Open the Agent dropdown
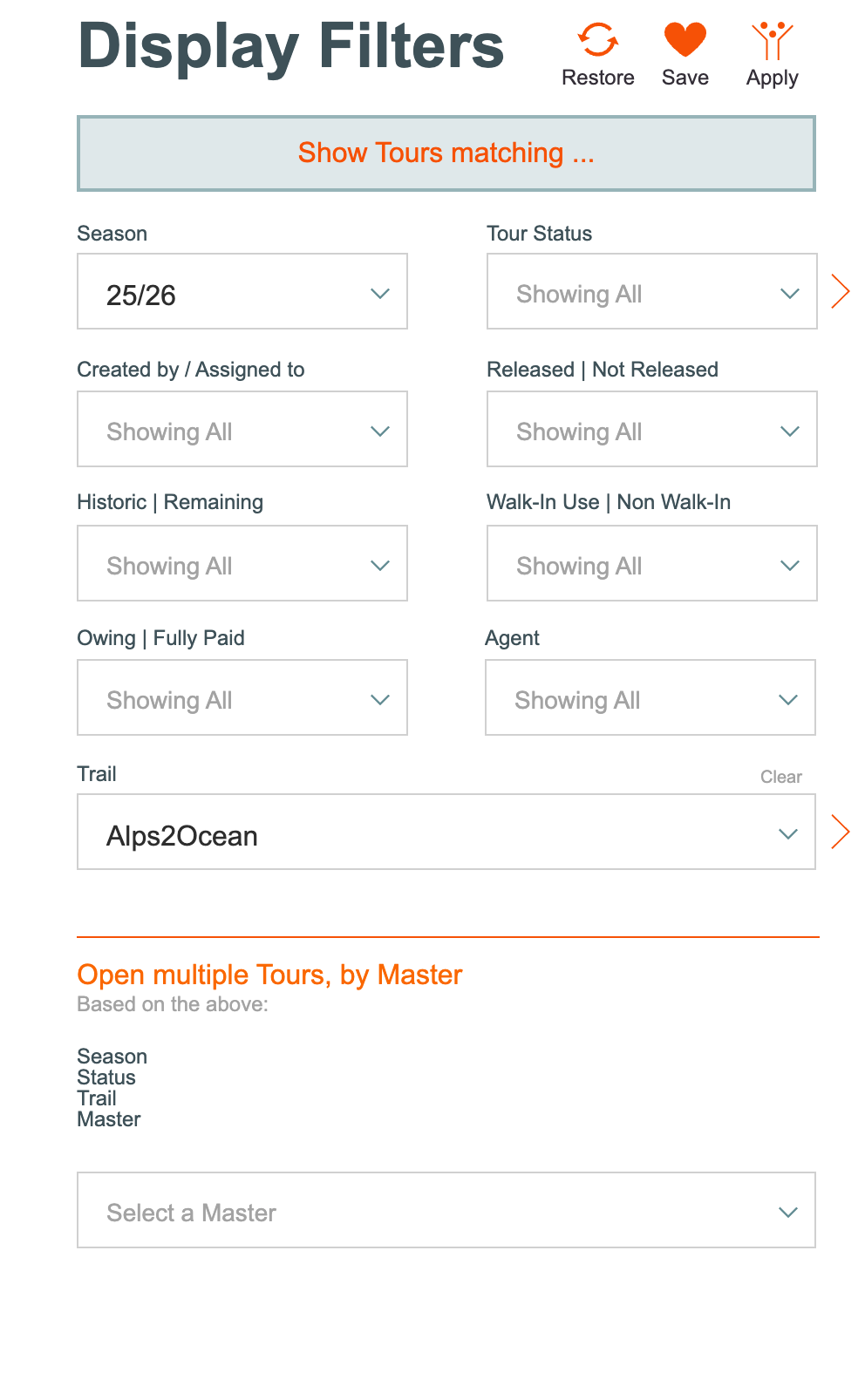The height and width of the screenshot is (1400, 865). (x=650, y=697)
